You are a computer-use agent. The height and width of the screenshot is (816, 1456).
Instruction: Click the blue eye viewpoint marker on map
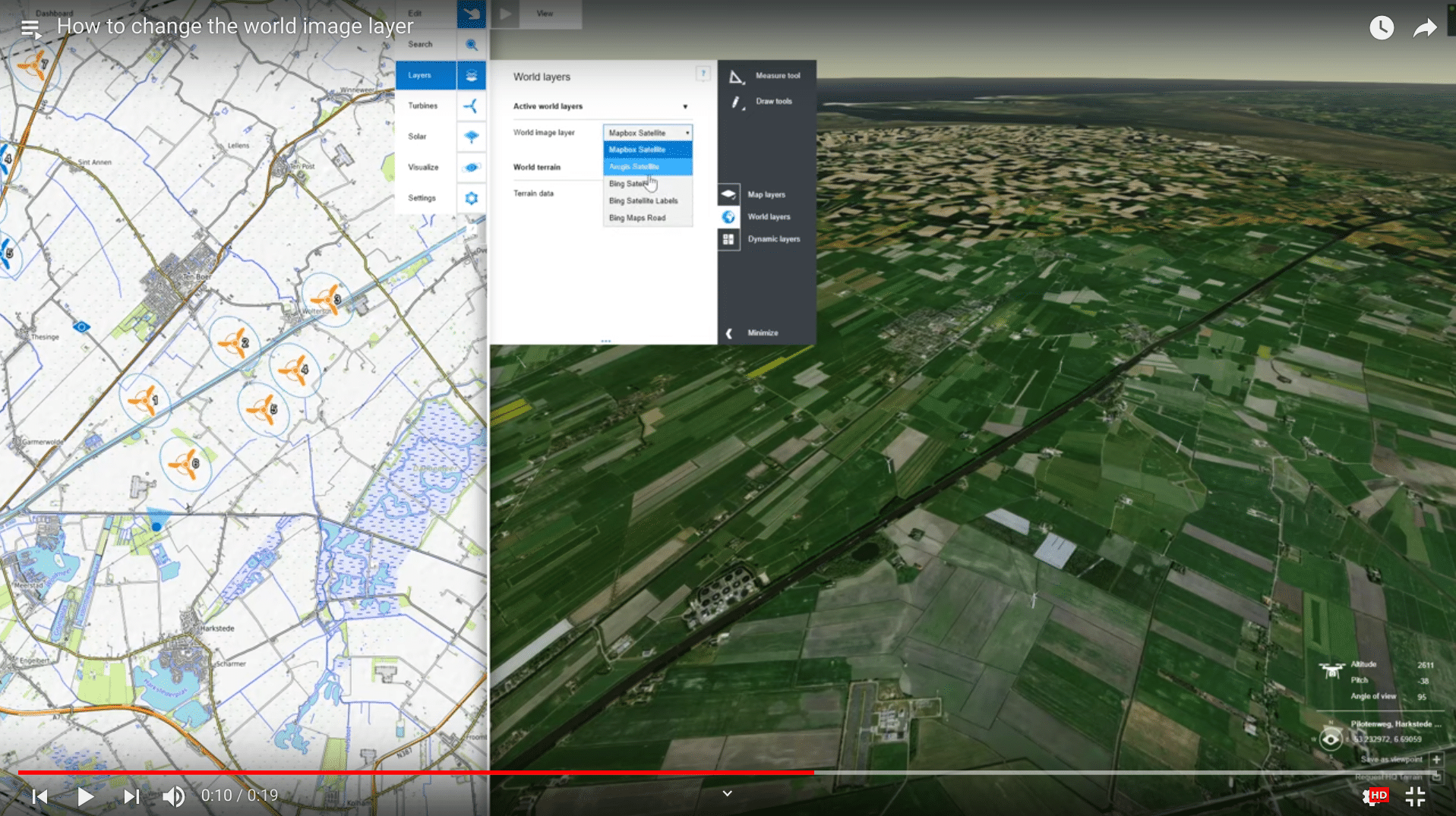[x=81, y=327]
